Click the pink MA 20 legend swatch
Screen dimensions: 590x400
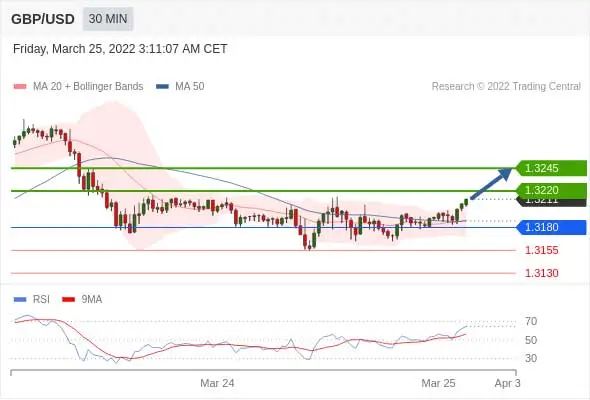tap(20, 87)
